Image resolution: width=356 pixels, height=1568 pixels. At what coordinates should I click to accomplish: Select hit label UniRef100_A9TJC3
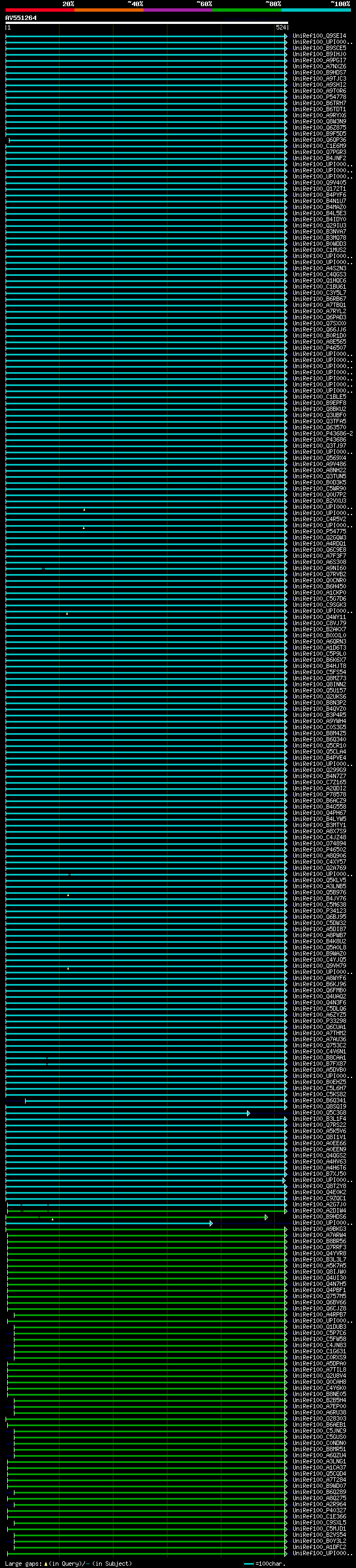tap(319, 78)
